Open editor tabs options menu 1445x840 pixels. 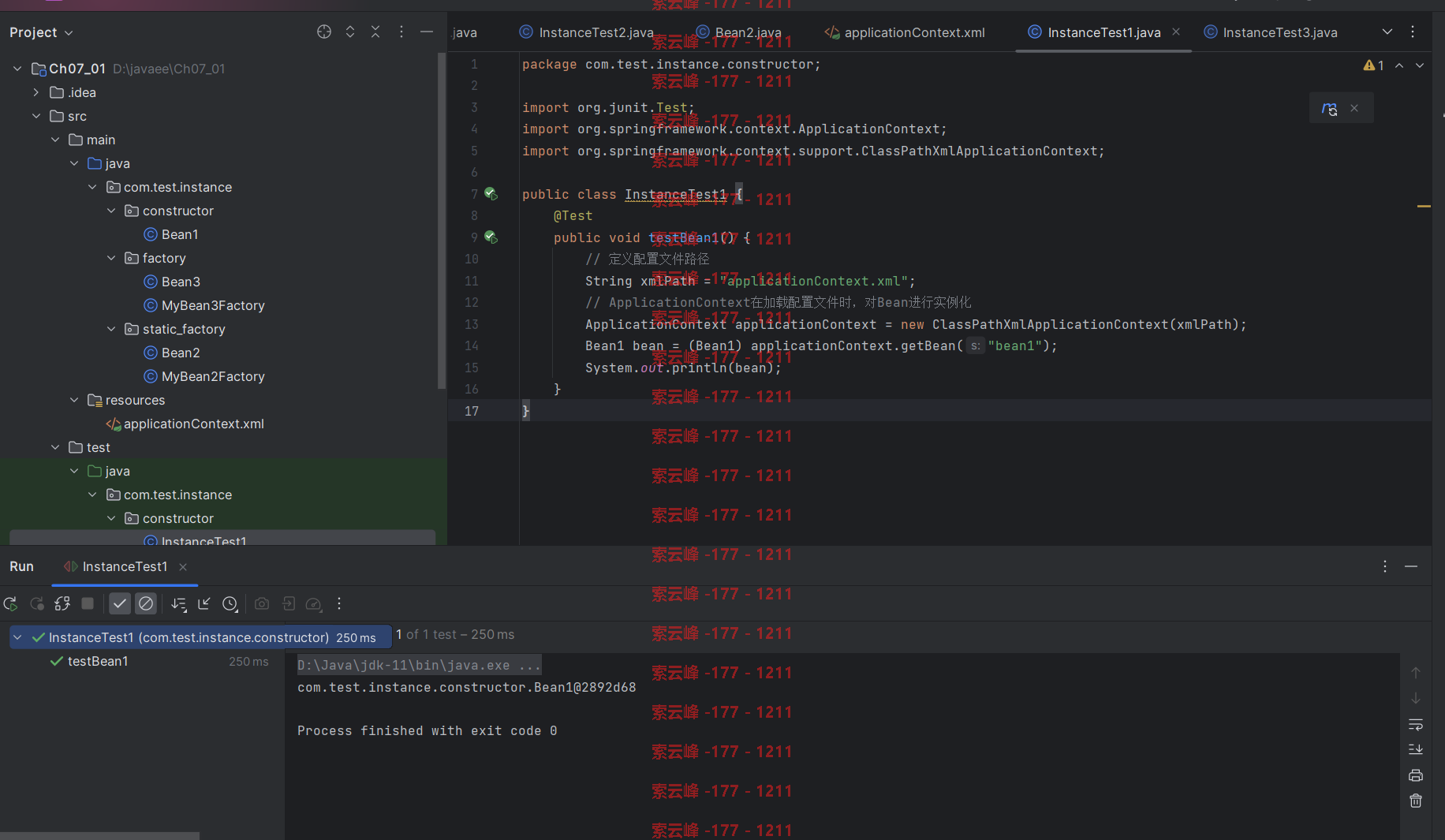1413,32
